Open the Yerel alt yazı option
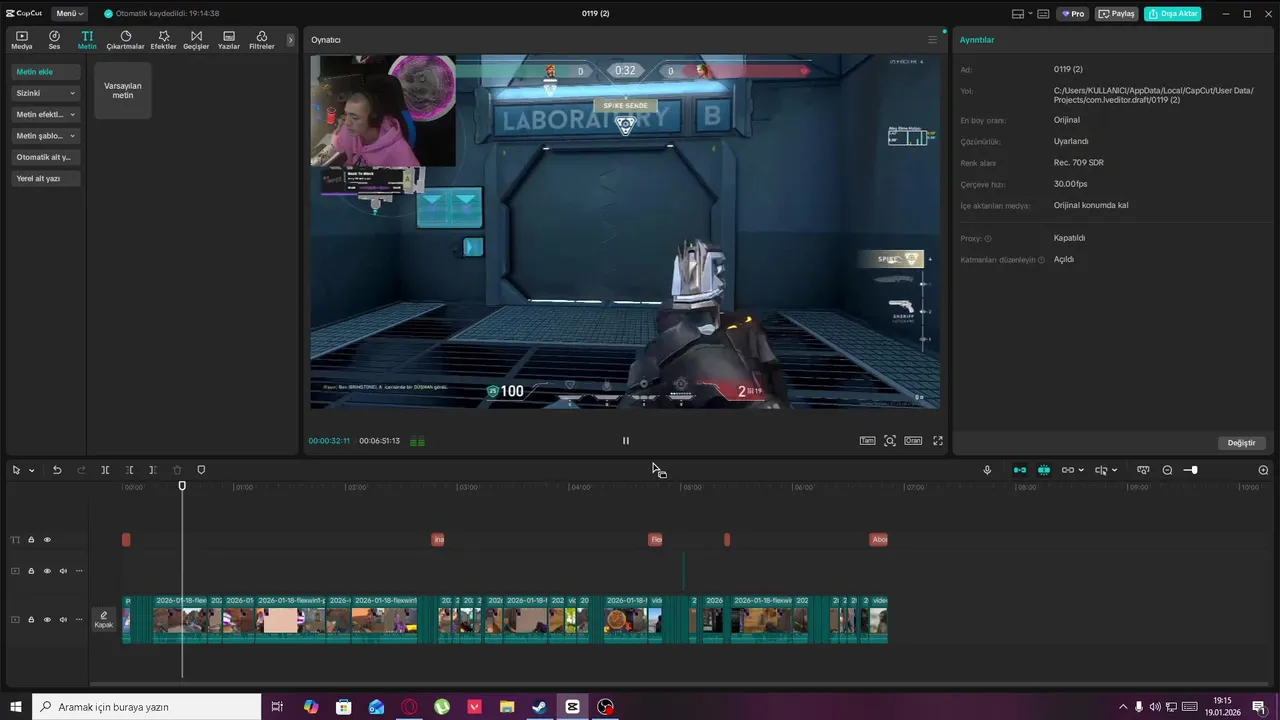This screenshot has width=1280, height=720. tap(46, 178)
